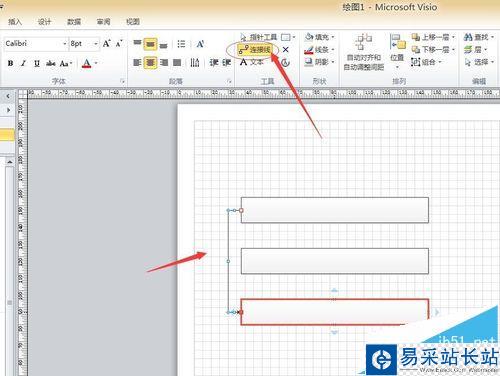Click the Text Block rotate tool
500x376 pixels.
(x=285, y=62)
